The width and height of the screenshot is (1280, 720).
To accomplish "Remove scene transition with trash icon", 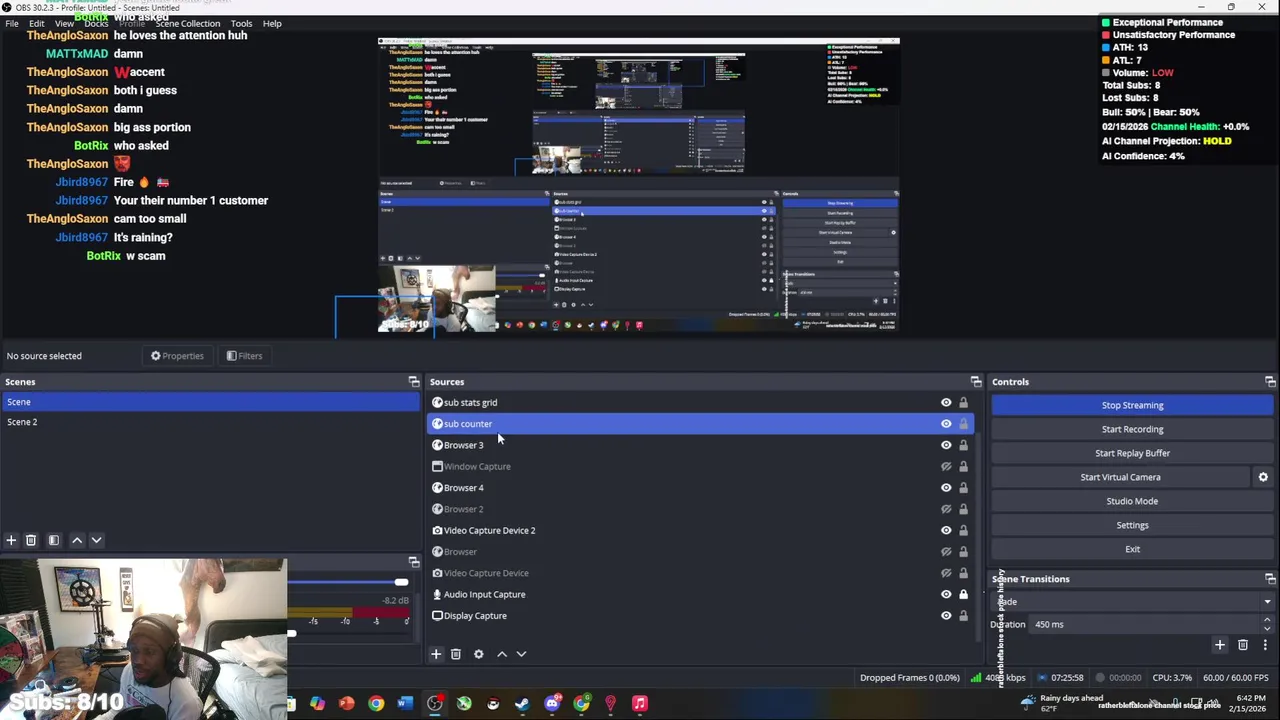I will pos(1243,646).
